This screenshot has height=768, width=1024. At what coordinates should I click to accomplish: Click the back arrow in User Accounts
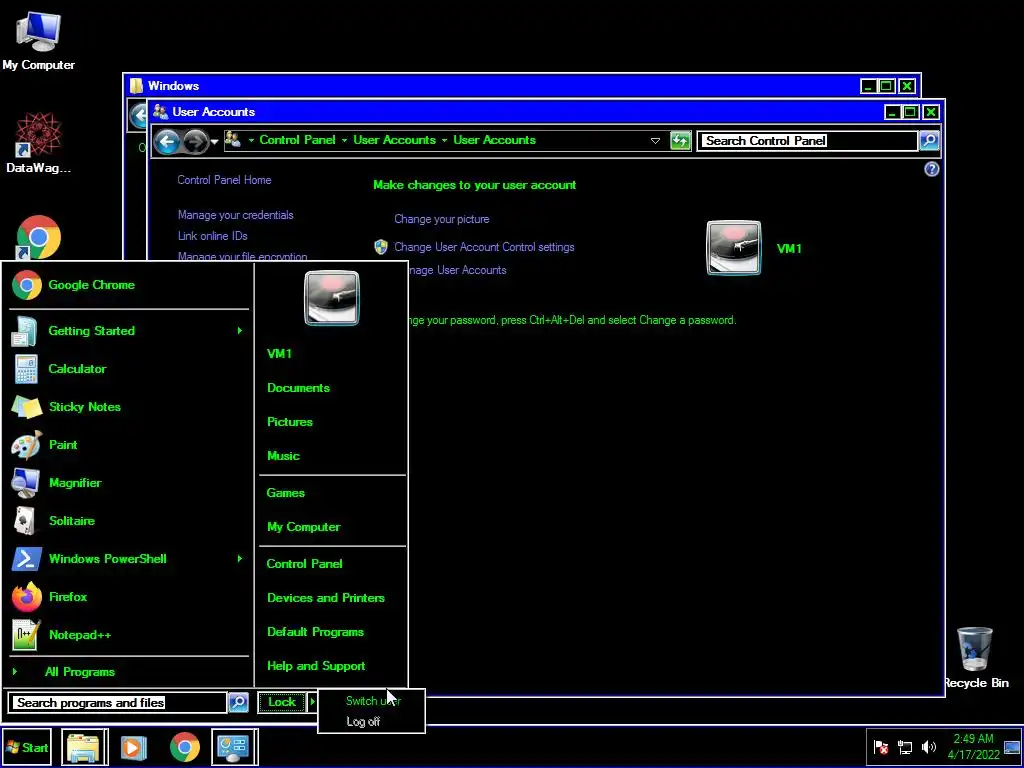click(168, 141)
